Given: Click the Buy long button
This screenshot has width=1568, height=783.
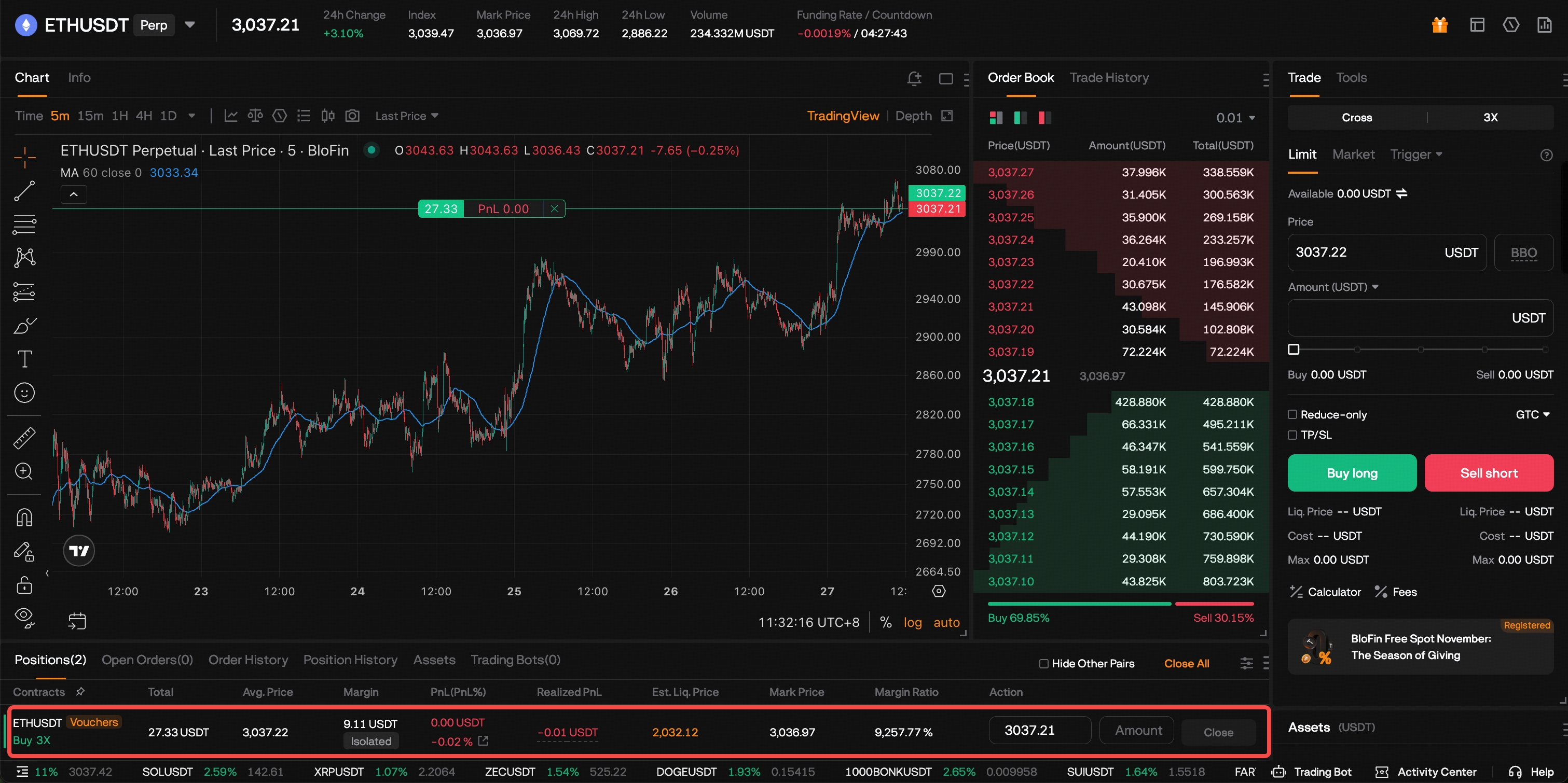Looking at the screenshot, I should coord(1352,473).
